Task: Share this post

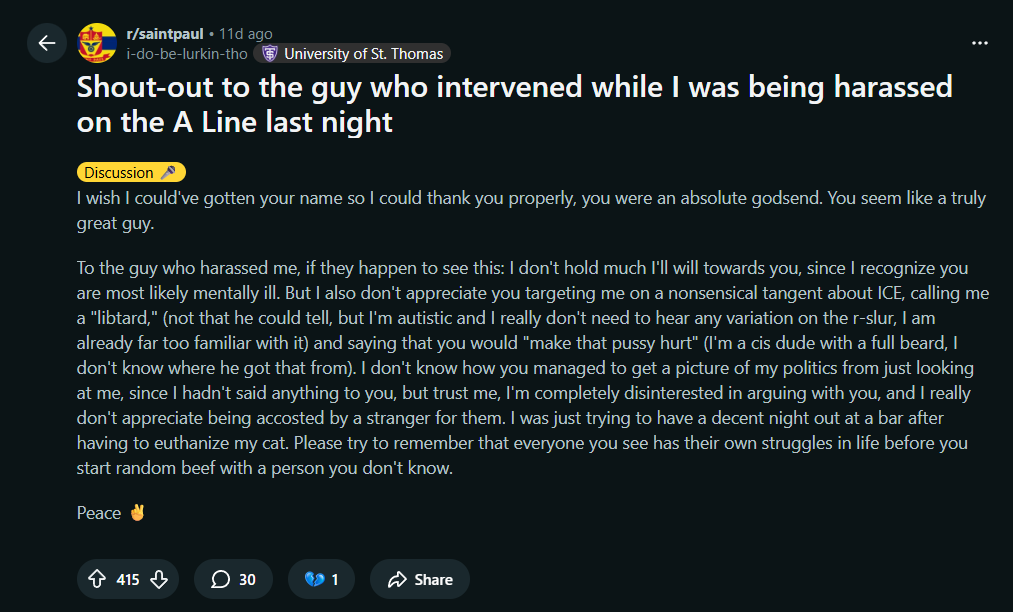Action: click(420, 579)
